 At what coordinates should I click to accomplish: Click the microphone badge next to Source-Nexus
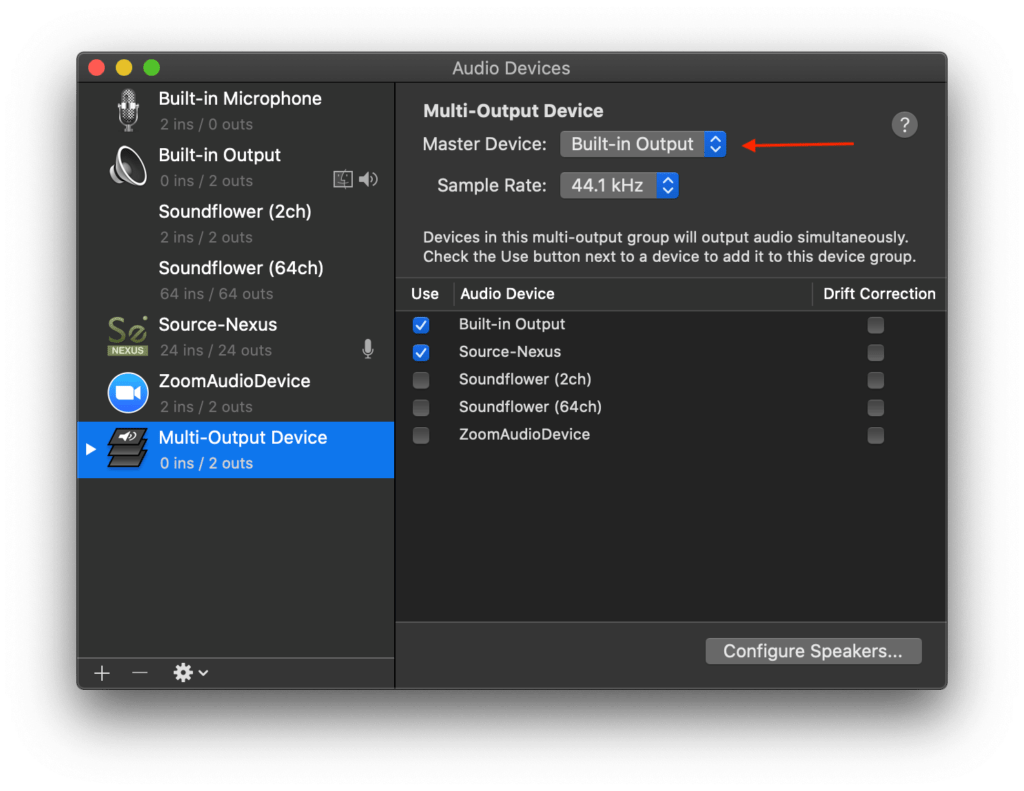coord(367,348)
